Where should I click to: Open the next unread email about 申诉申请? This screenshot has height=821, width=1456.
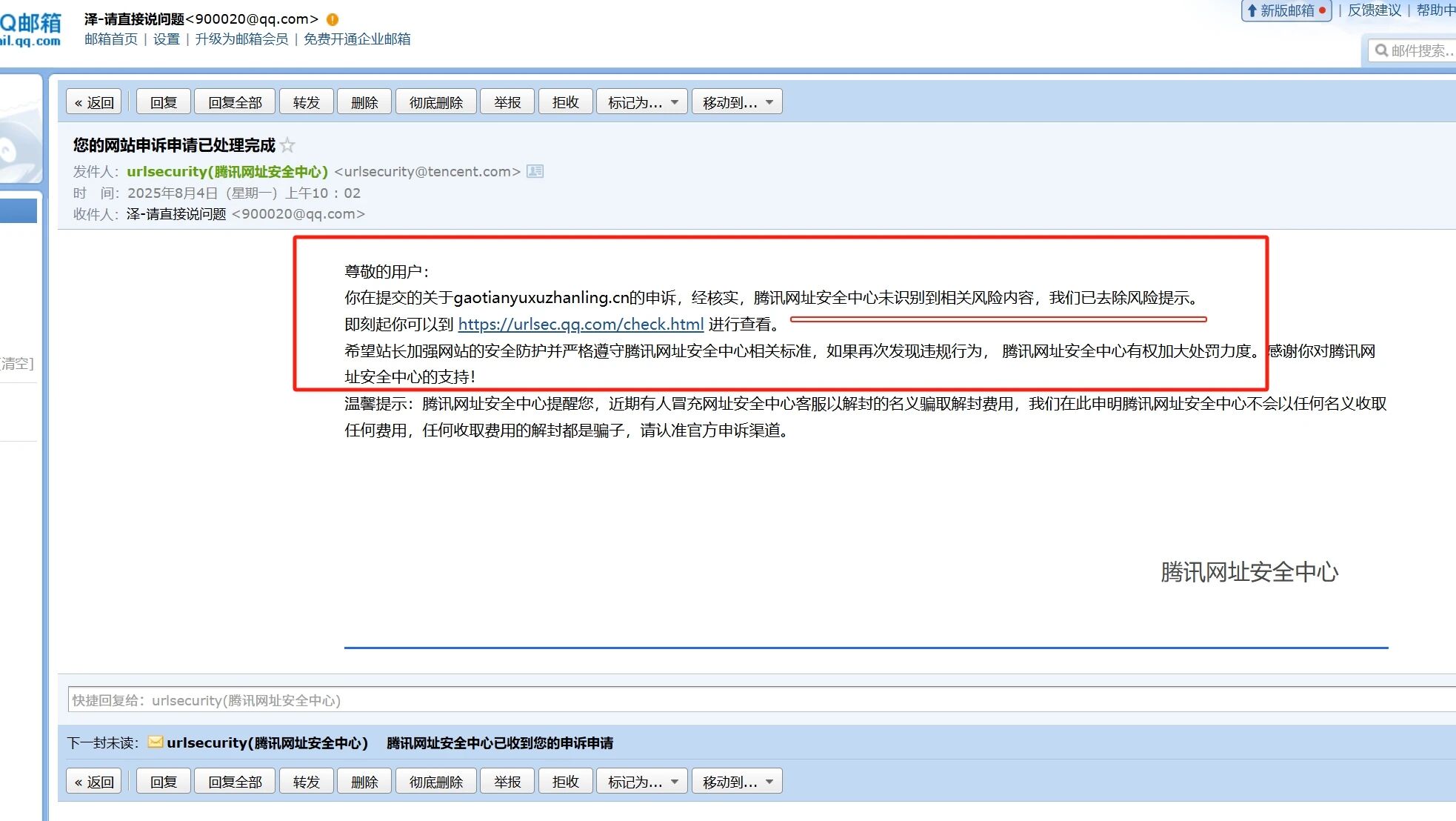[x=500, y=743]
